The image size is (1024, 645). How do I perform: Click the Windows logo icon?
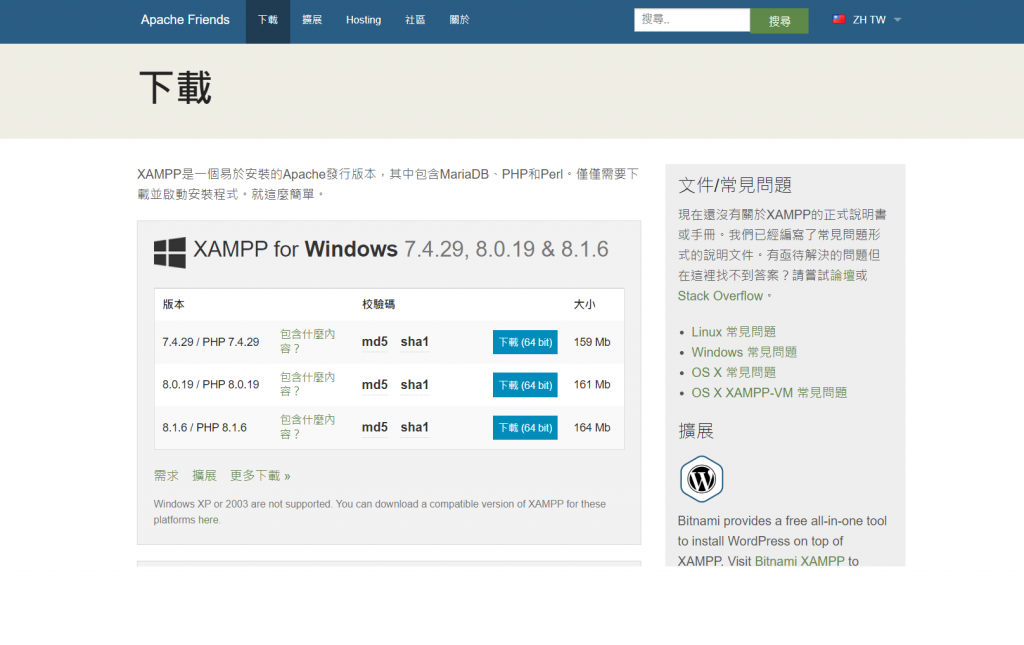click(170, 253)
